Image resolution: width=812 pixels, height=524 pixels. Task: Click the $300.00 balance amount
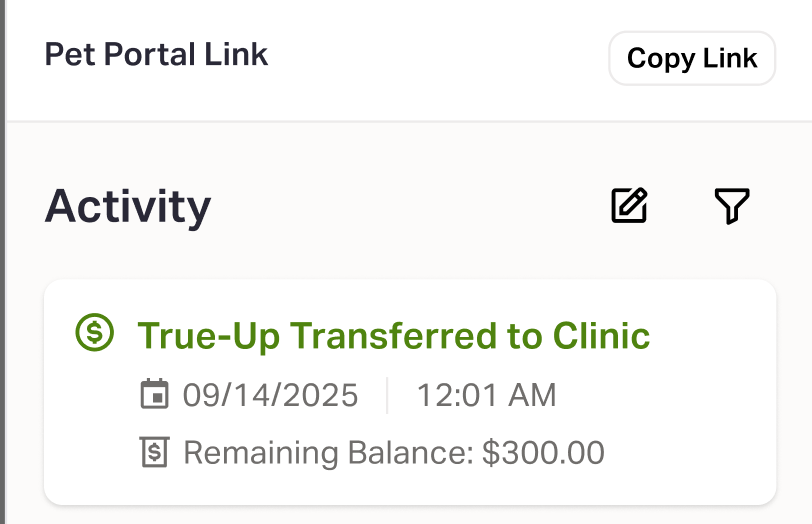coord(543,453)
